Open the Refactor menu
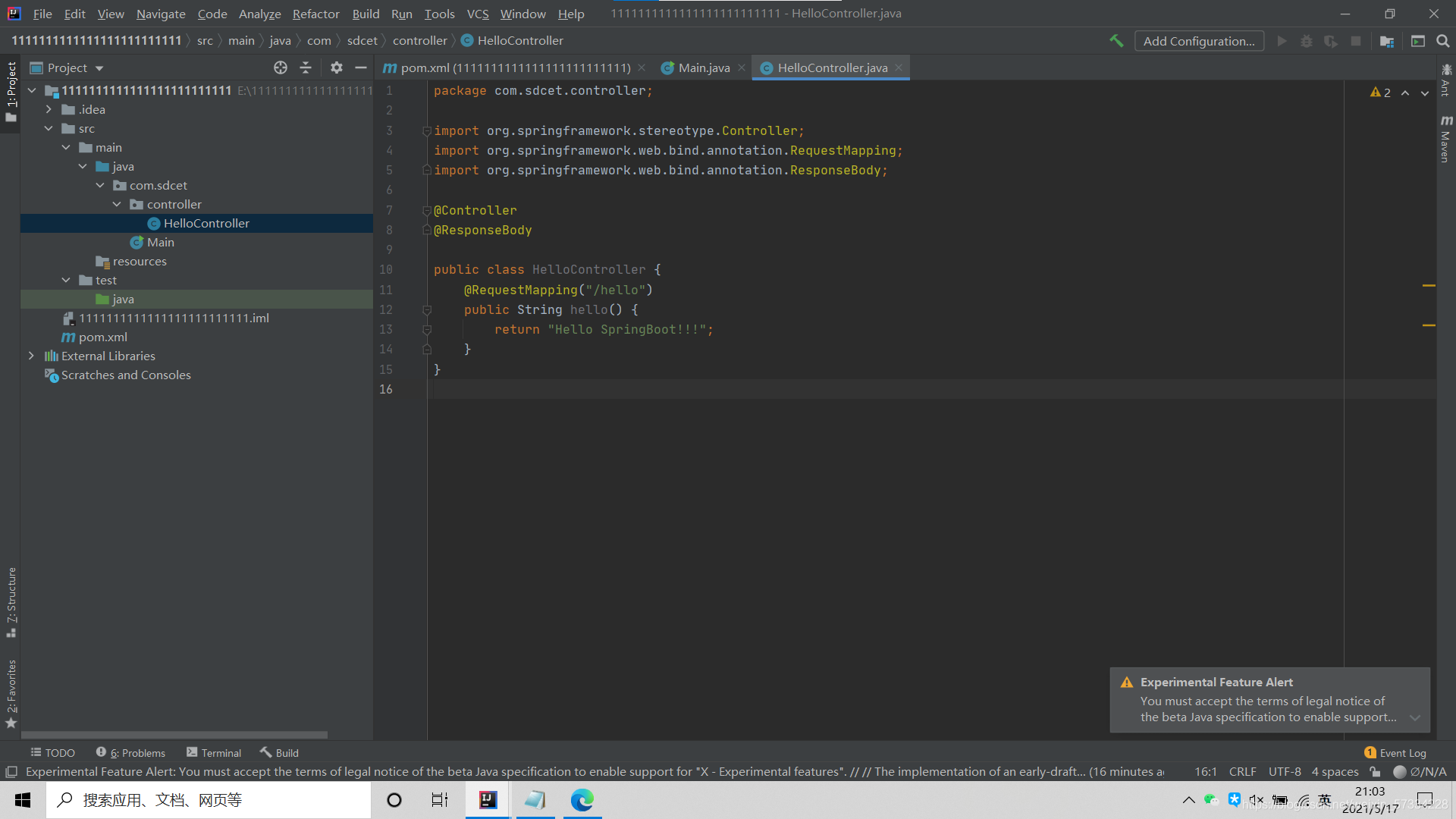1456x819 pixels. [x=315, y=14]
